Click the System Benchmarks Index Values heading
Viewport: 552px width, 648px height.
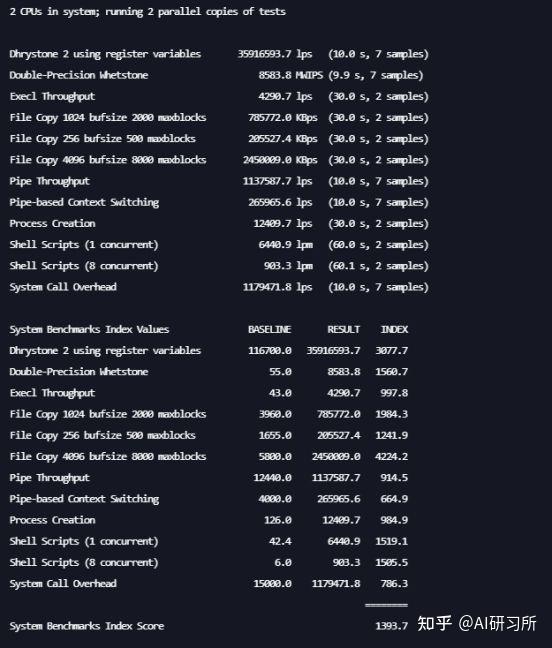pyautogui.click(x=89, y=329)
